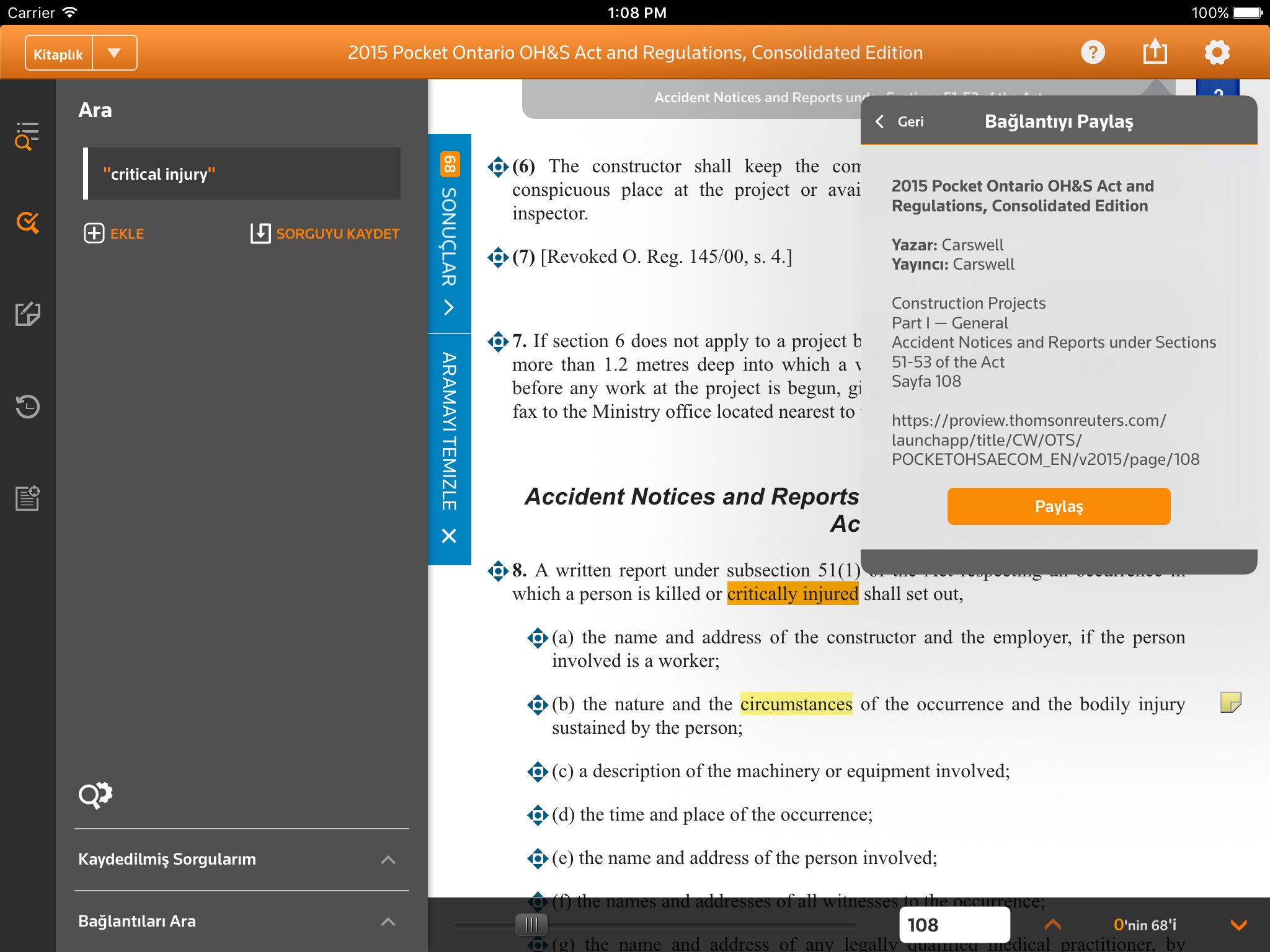Screen dimensions: 1270x952
Task: Open the yellow sticky note icon
Action: (1230, 703)
